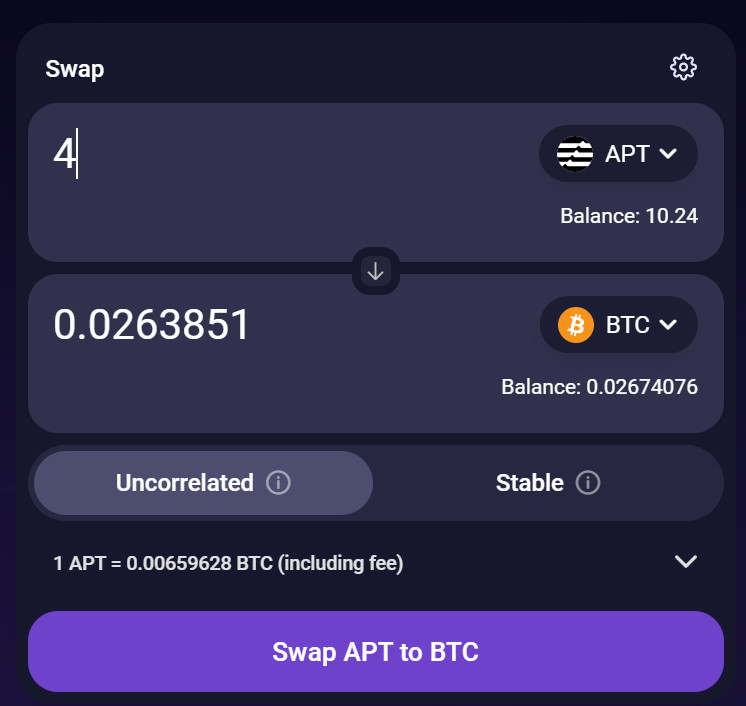Image resolution: width=746 pixels, height=706 pixels.
Task: Open the BTC token dropdown chevron
Action: pyautogui.click(x=669, y=325)
